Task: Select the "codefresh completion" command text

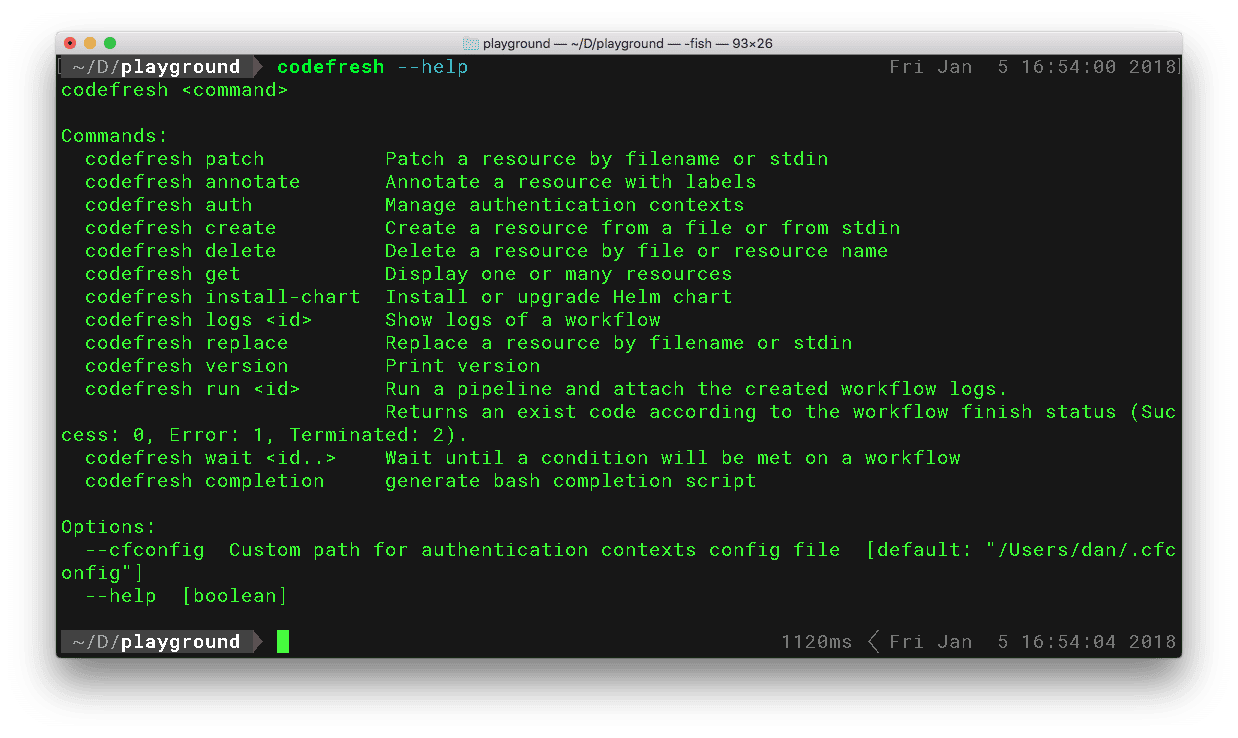Action: click(x=205, y=481)
